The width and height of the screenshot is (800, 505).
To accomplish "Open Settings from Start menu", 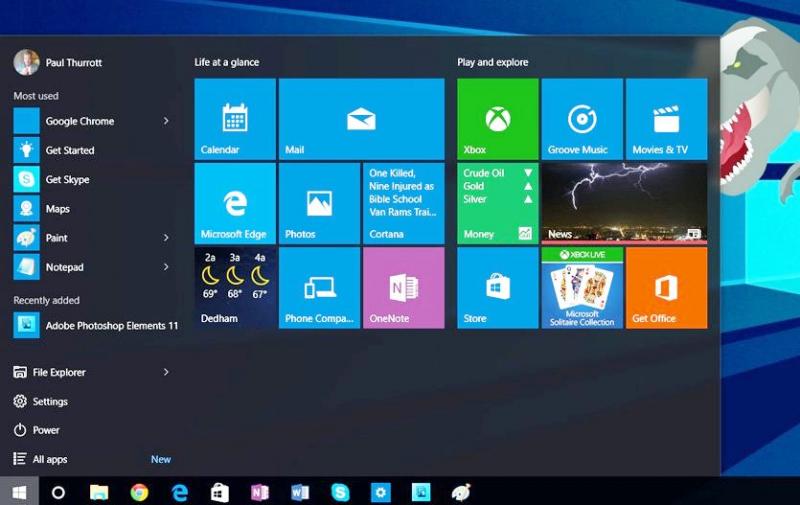I will click(x=40, y=401).
